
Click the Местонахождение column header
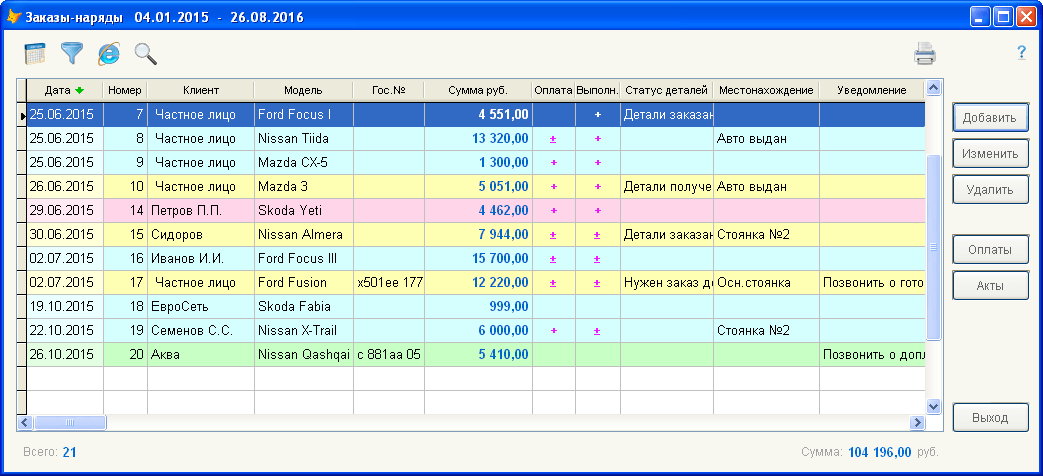point(766,90)
